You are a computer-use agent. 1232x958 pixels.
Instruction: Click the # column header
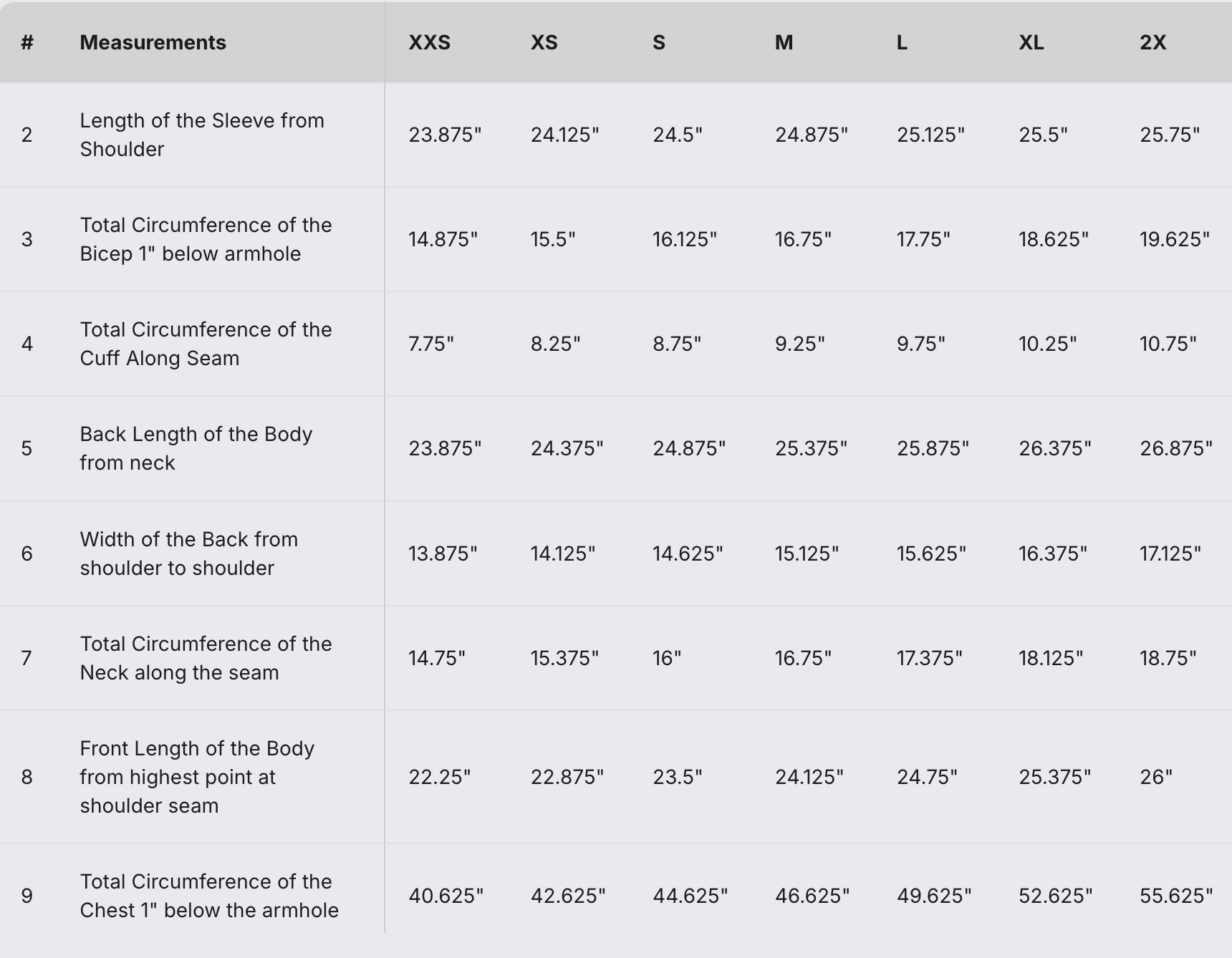[27, 42]
